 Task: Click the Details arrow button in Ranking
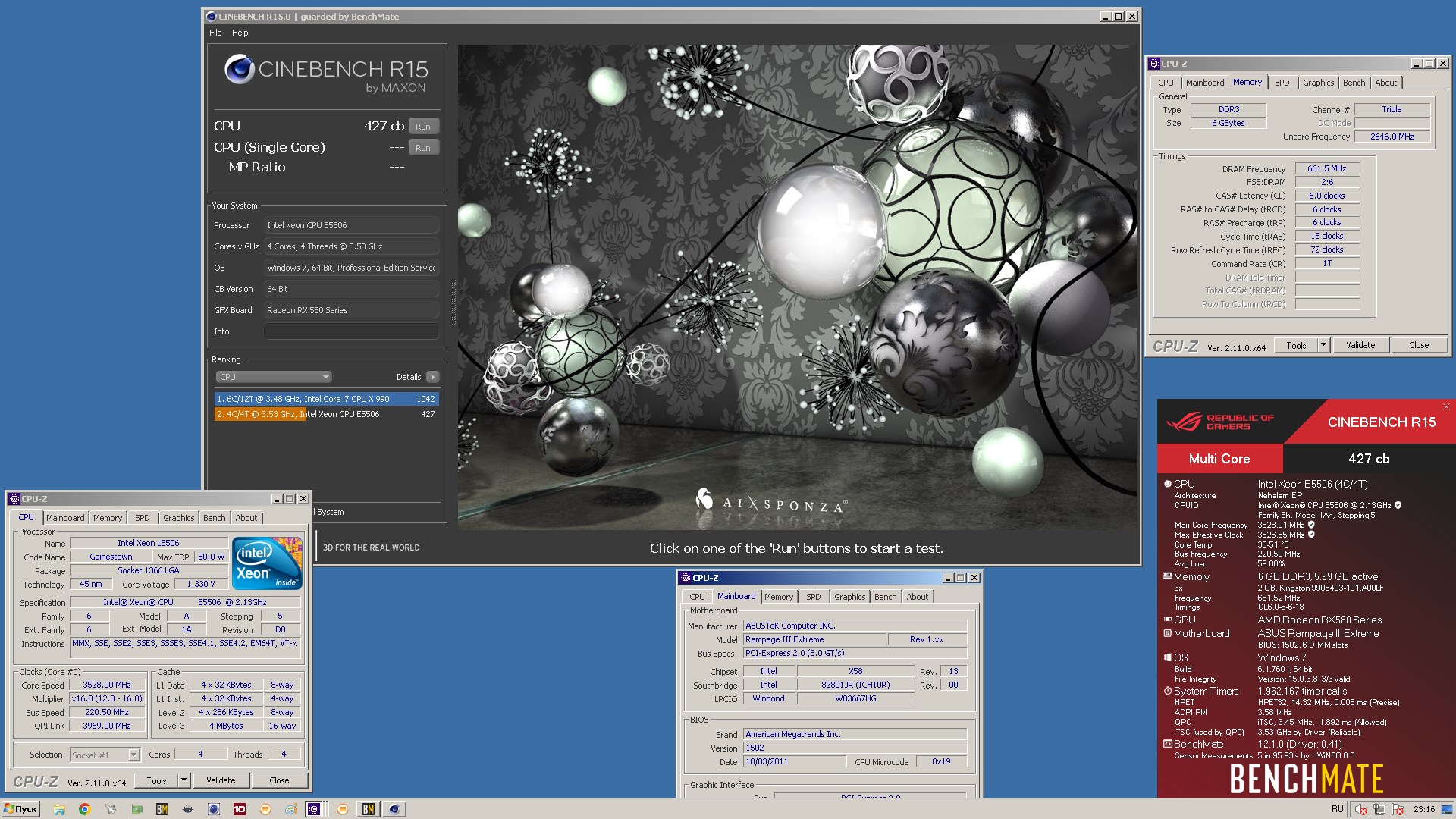[432, 377]
